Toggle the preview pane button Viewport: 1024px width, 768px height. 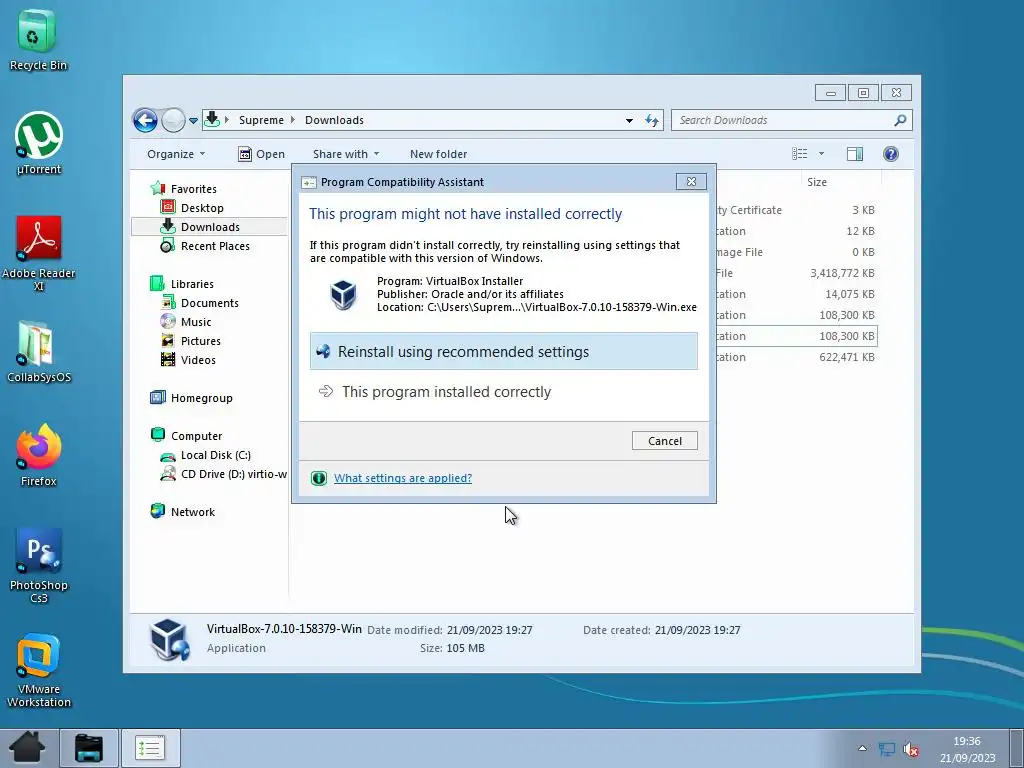854,153
